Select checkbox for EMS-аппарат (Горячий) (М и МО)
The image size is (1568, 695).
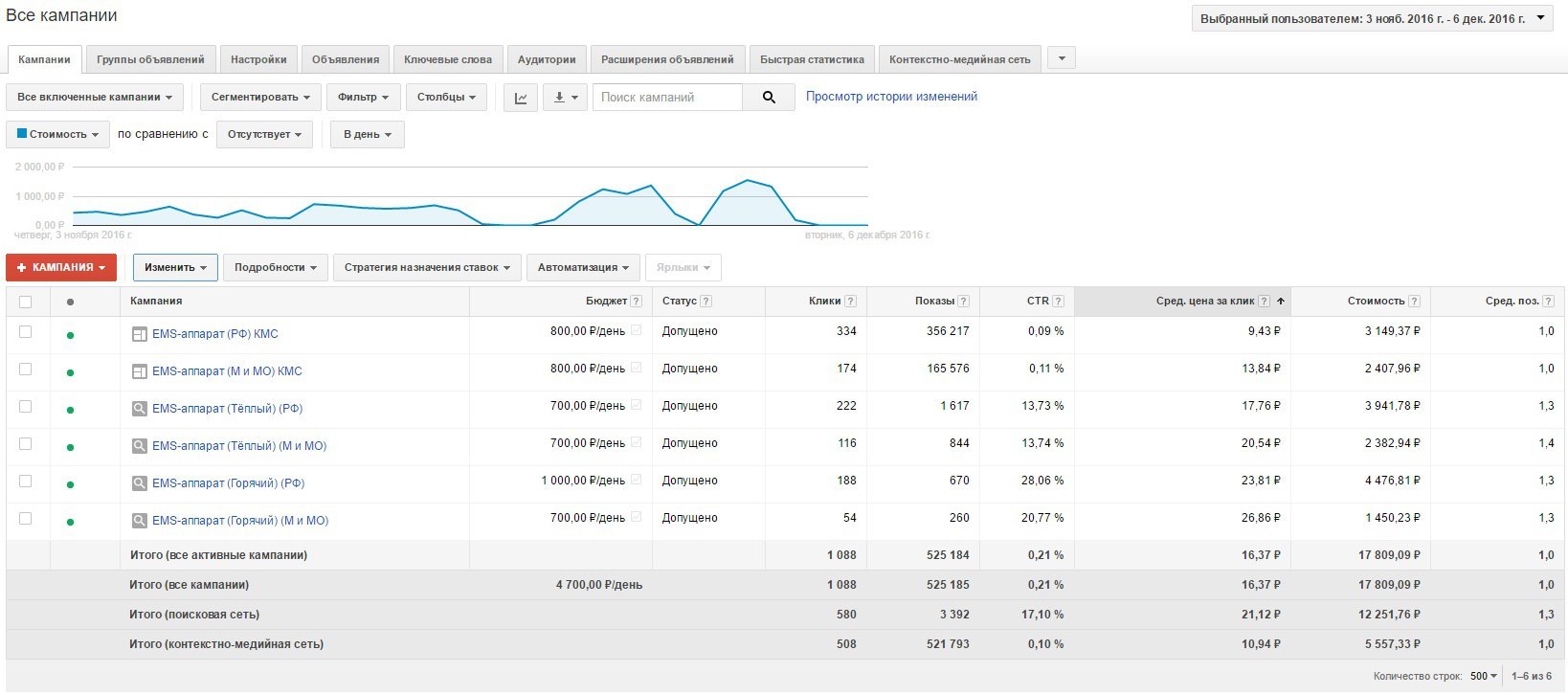click(x=26, y=519)
